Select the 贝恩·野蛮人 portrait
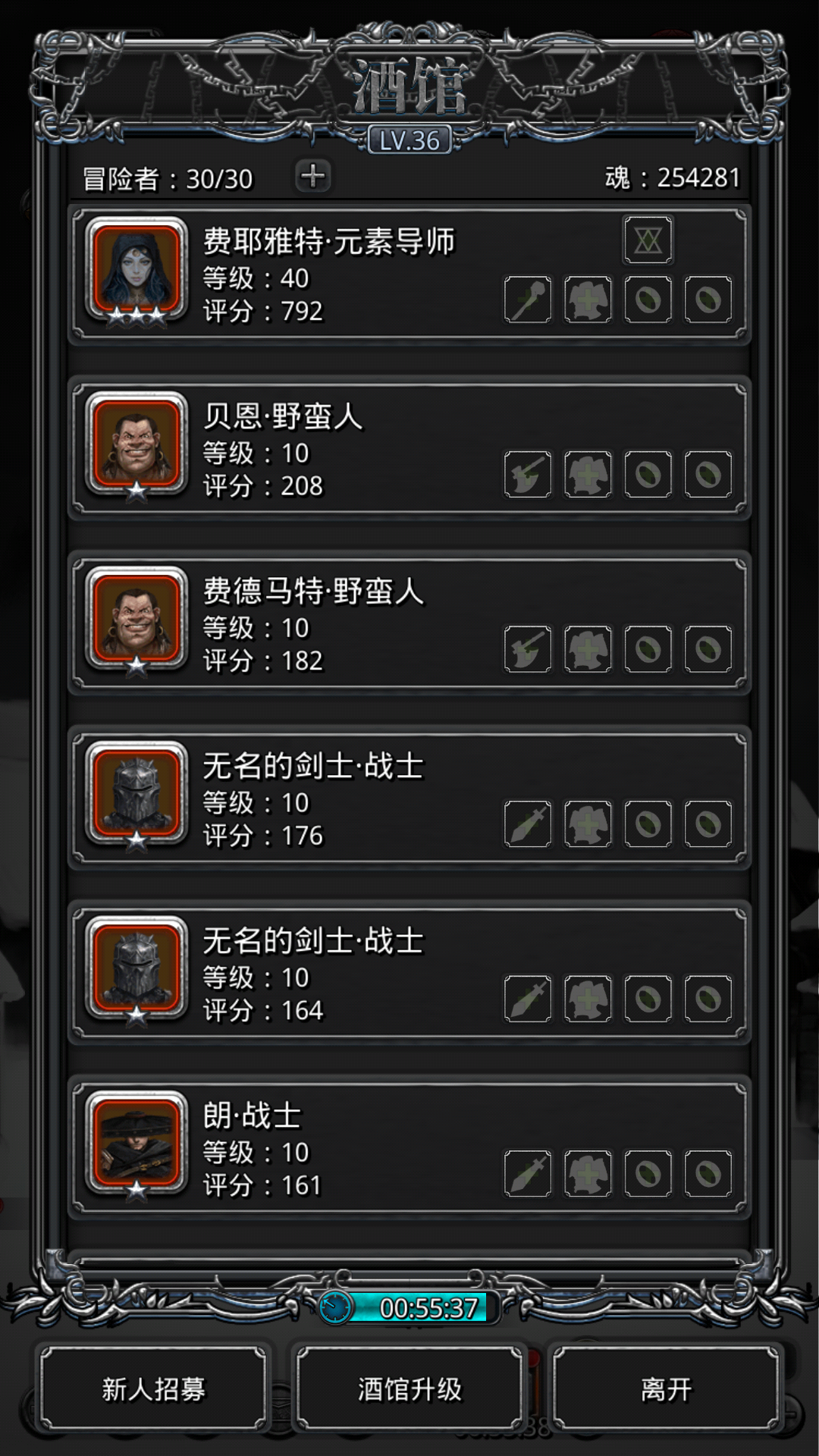Viewport: 819px width, 1456px height. point(136,445)
